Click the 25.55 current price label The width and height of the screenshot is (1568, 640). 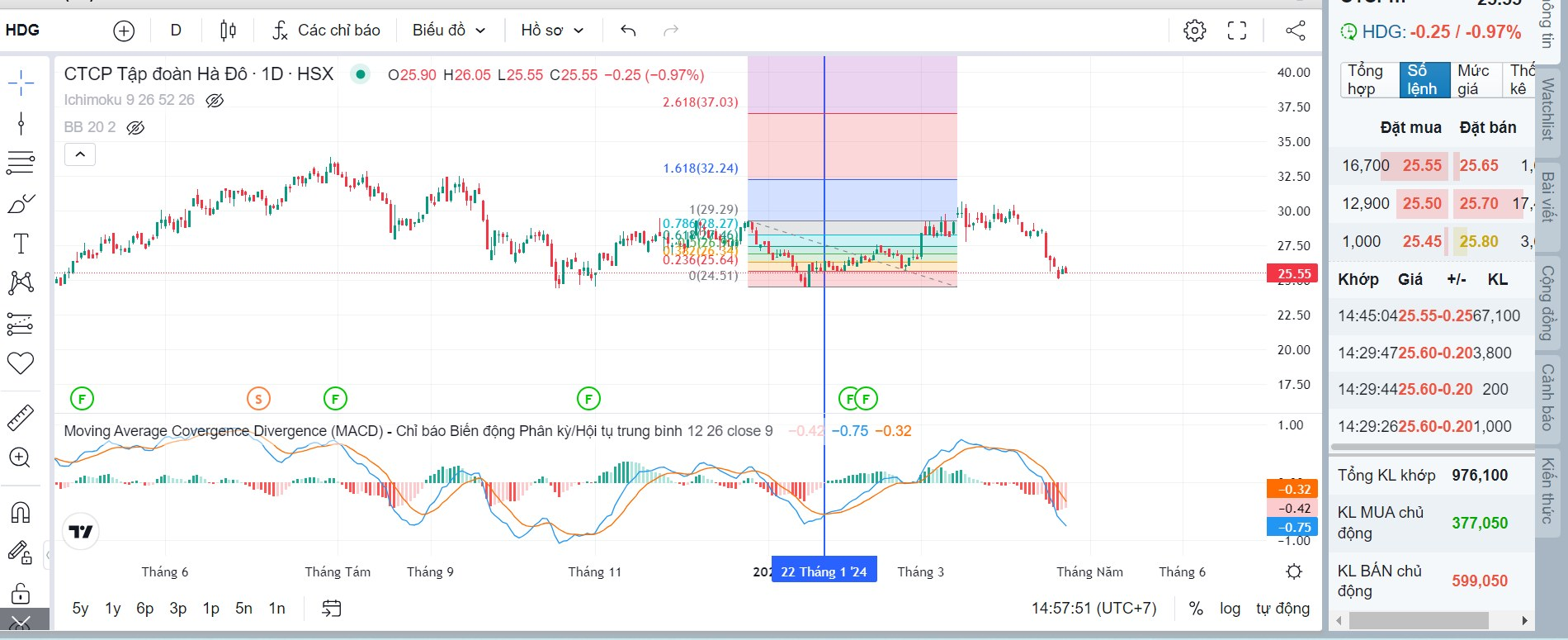point(1293,273)
